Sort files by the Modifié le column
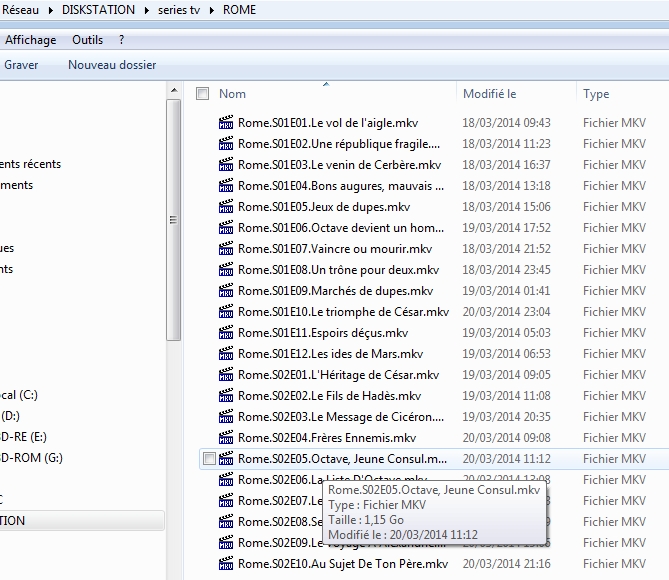The image size is (669, 580). (489, 94)
